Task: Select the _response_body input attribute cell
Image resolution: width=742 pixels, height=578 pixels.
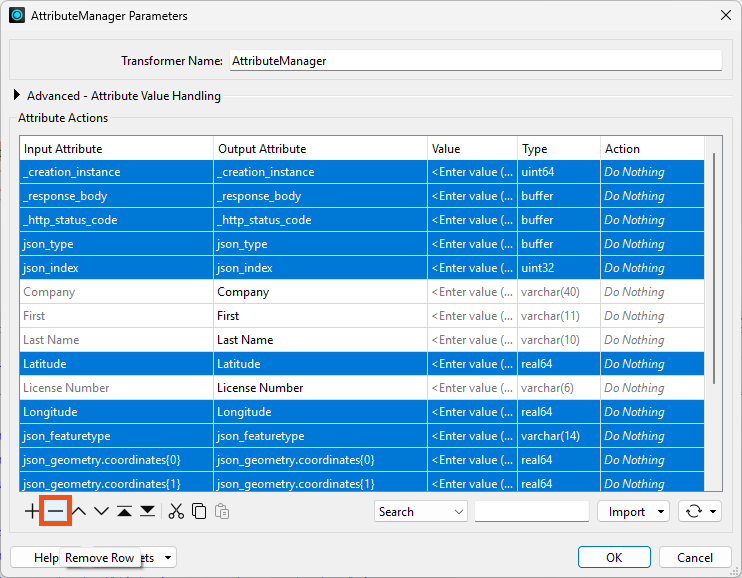Action: coord(116,196)
